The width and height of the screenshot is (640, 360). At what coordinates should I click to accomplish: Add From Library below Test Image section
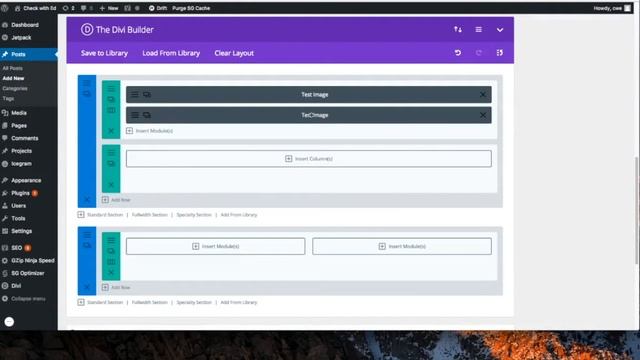click(239, 215)
